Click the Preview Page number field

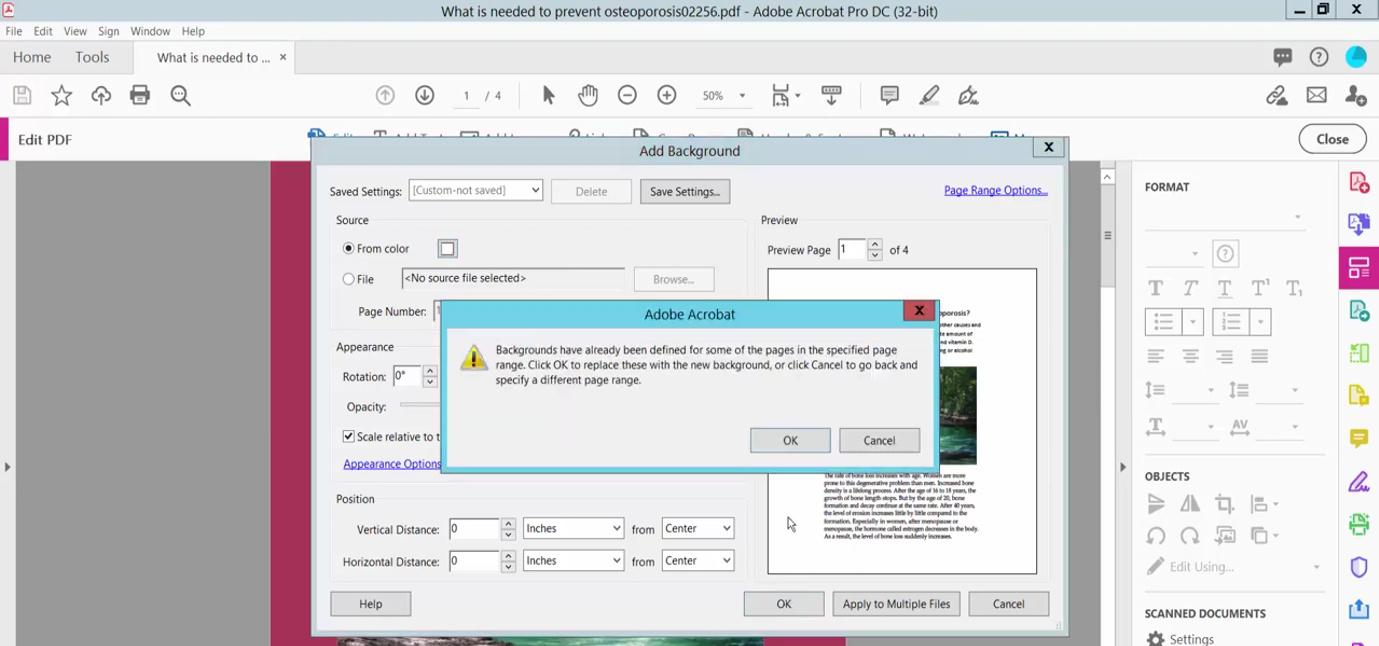852,249
